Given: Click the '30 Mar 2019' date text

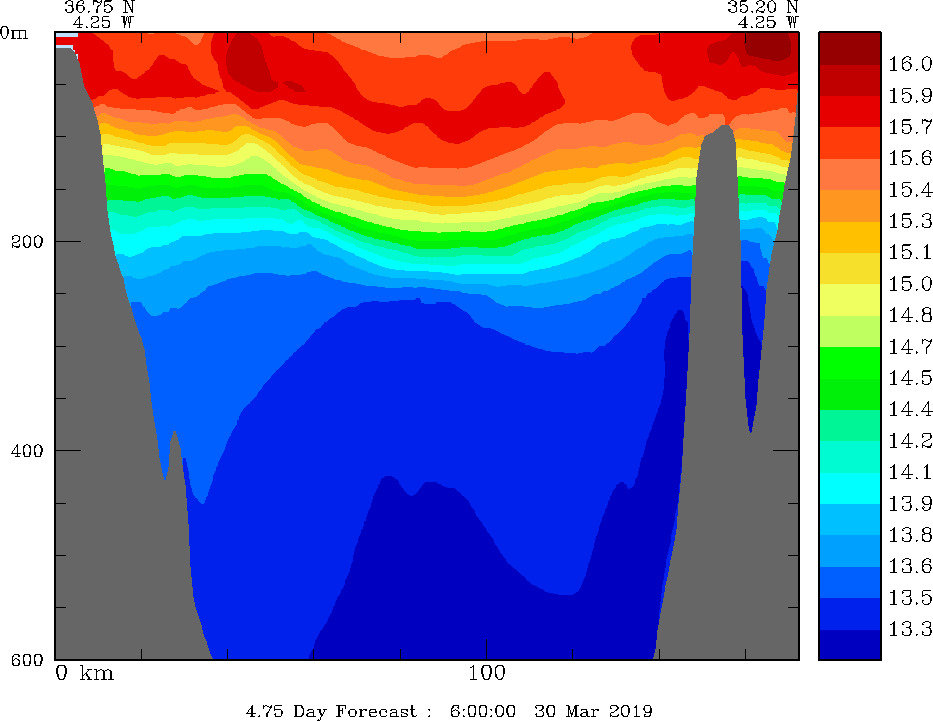Looking at the screenshot, I should (593, 711).
